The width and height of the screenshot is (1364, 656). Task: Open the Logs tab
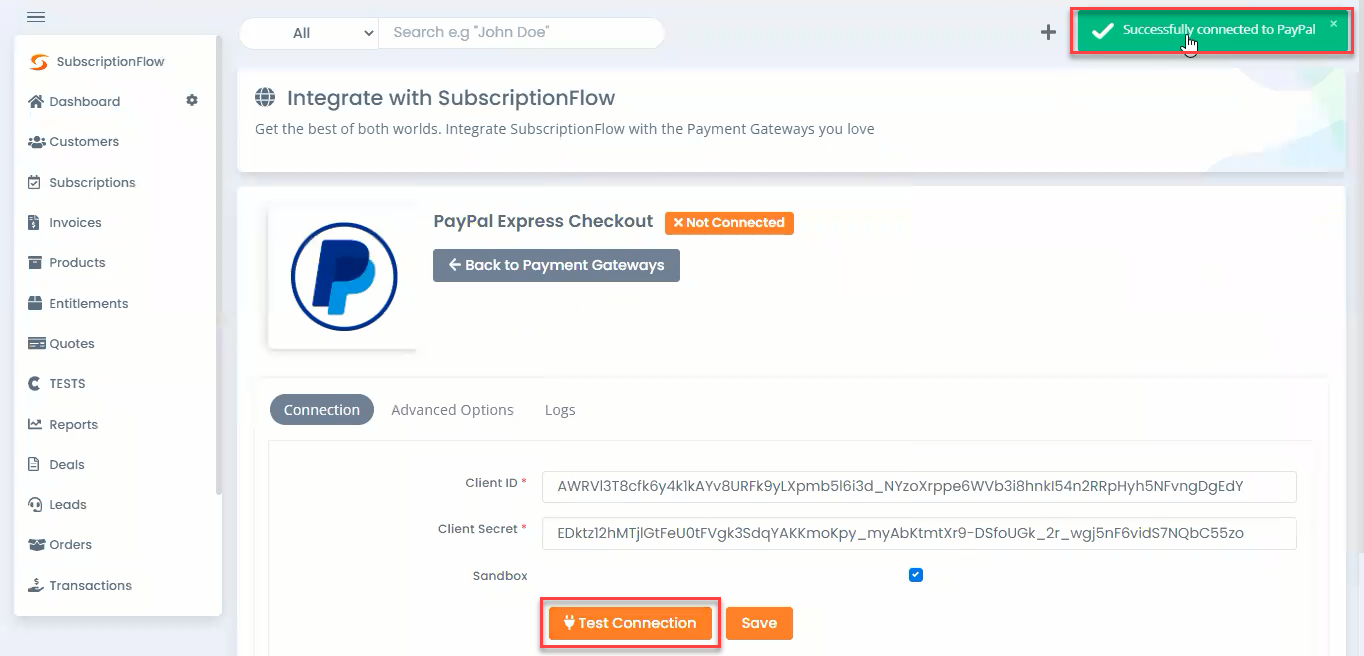560,410
